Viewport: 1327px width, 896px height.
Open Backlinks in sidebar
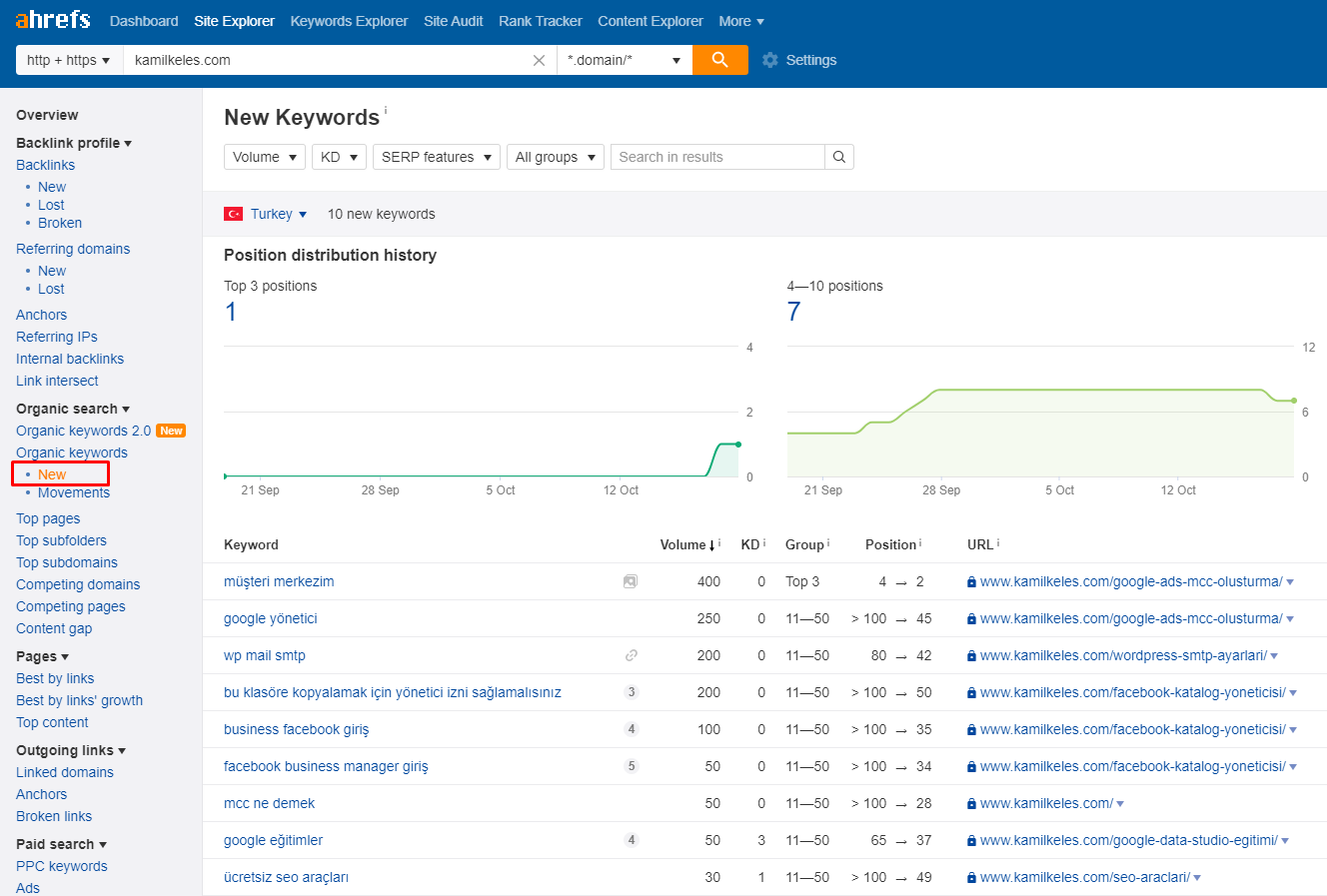point(45,165)
